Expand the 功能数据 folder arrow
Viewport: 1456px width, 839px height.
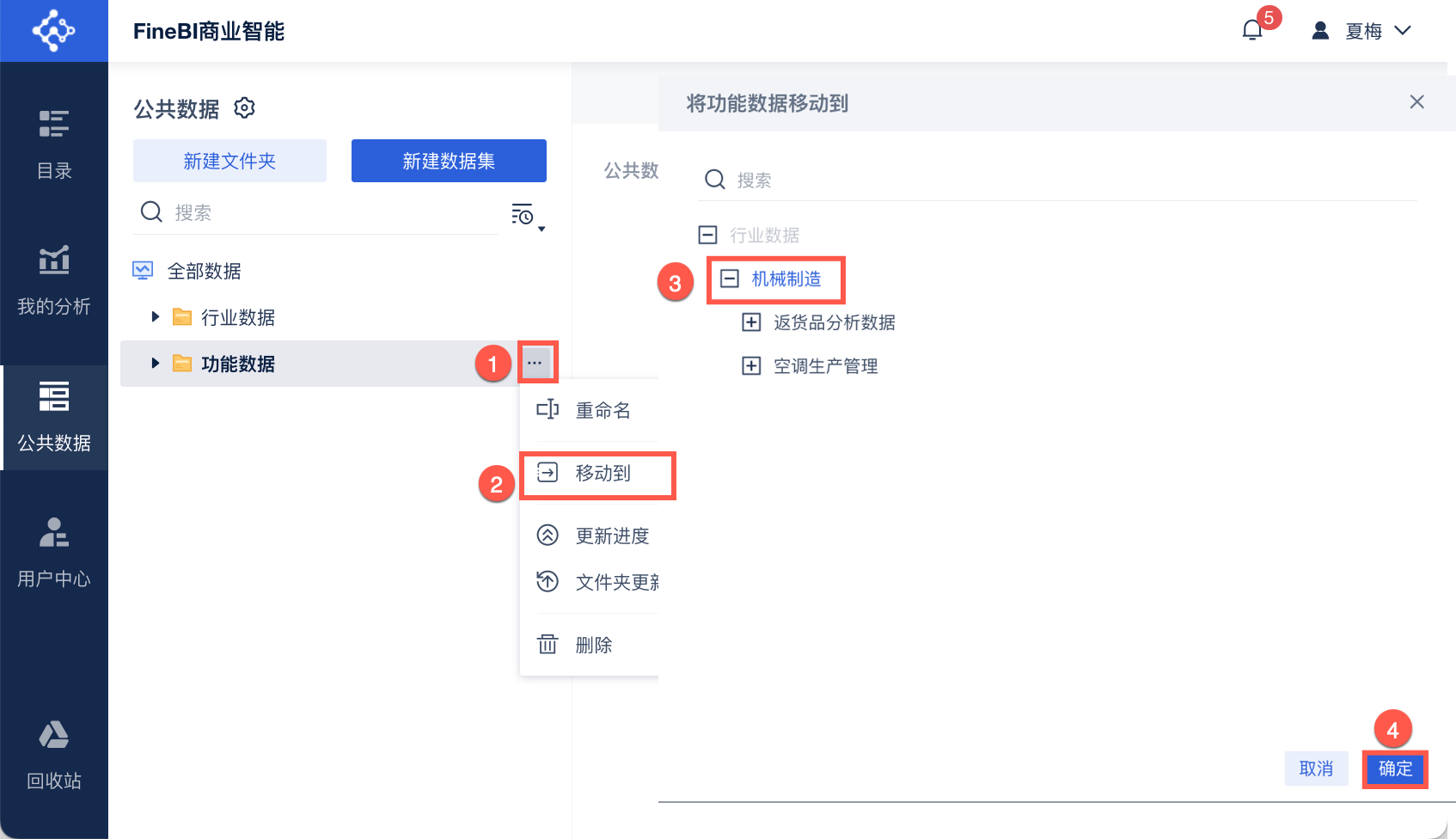pyautogui.click(x=156, y=364)
